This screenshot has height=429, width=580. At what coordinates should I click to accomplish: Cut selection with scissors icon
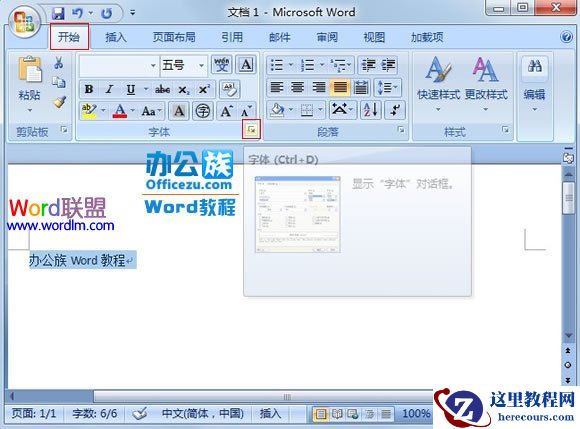pyautogui.click(x=58, y=63)
